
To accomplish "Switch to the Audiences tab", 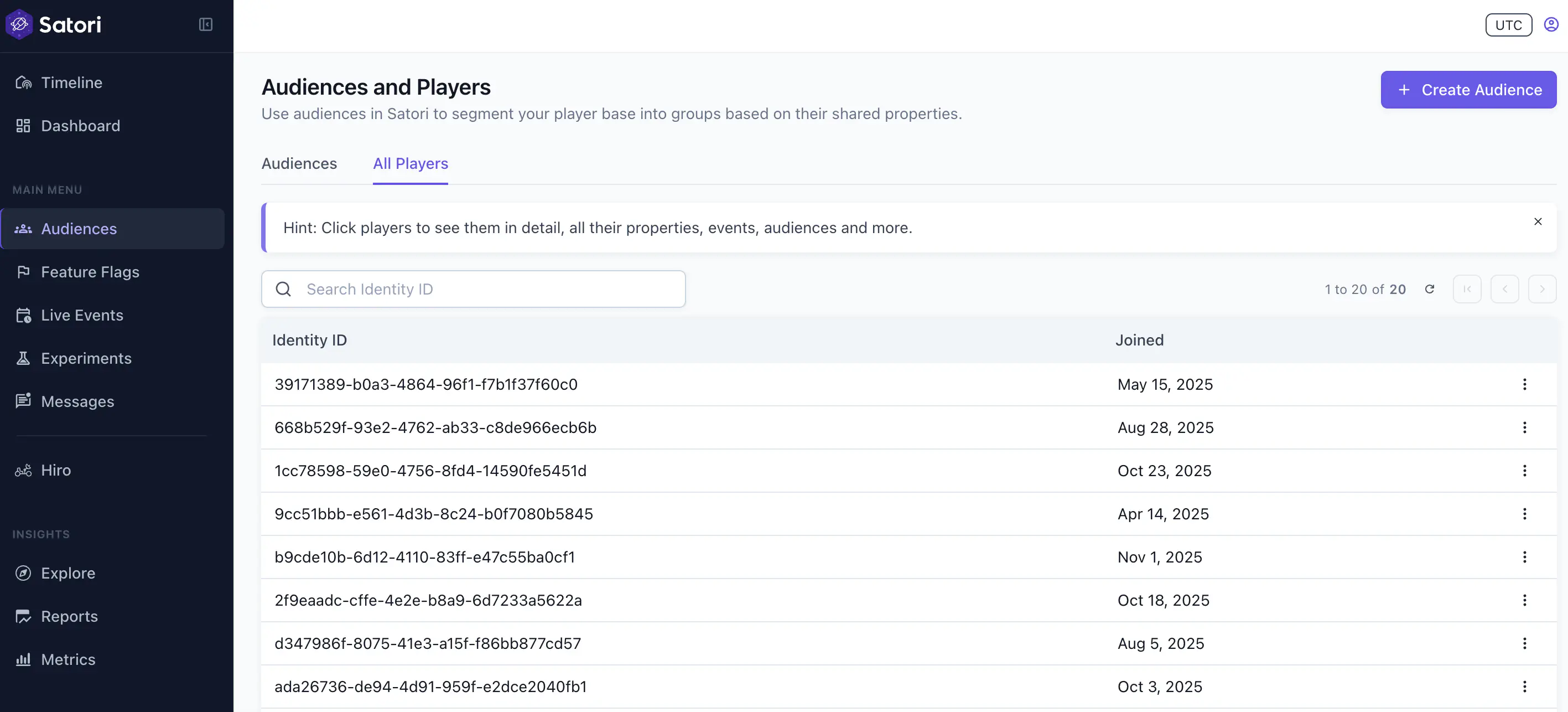I will pyautogui.click(x=299, y=163).
